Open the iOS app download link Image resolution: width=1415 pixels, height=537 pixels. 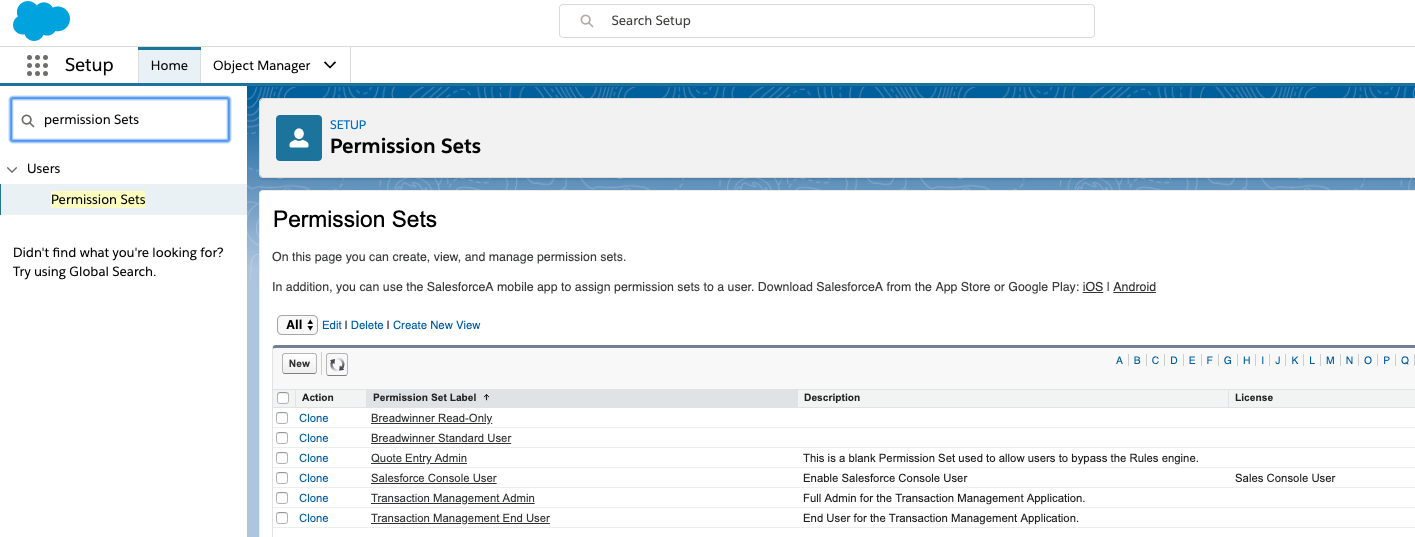pos(1093,287)
